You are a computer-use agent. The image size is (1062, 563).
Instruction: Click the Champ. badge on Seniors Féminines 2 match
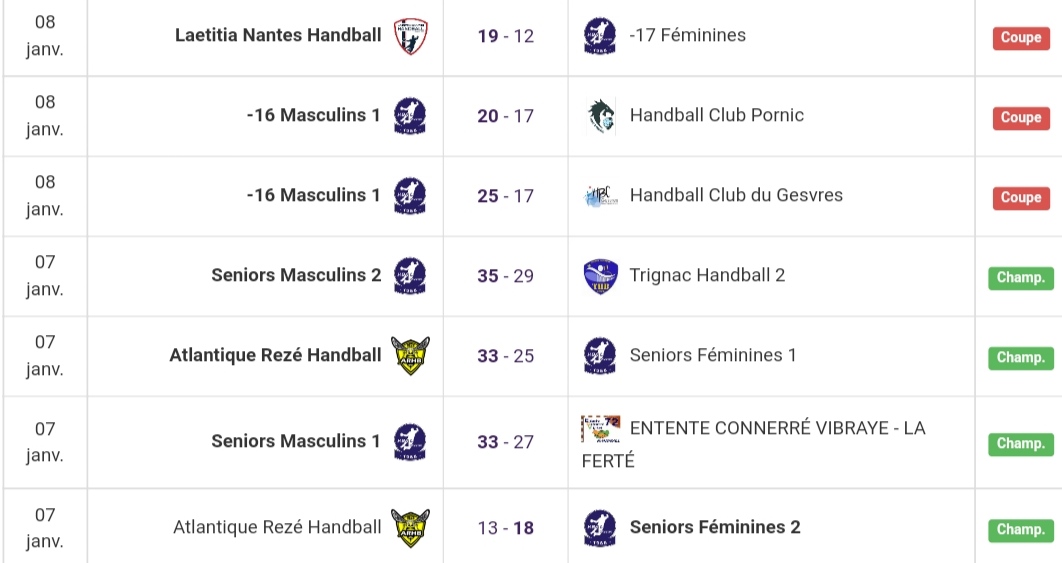1020,530
